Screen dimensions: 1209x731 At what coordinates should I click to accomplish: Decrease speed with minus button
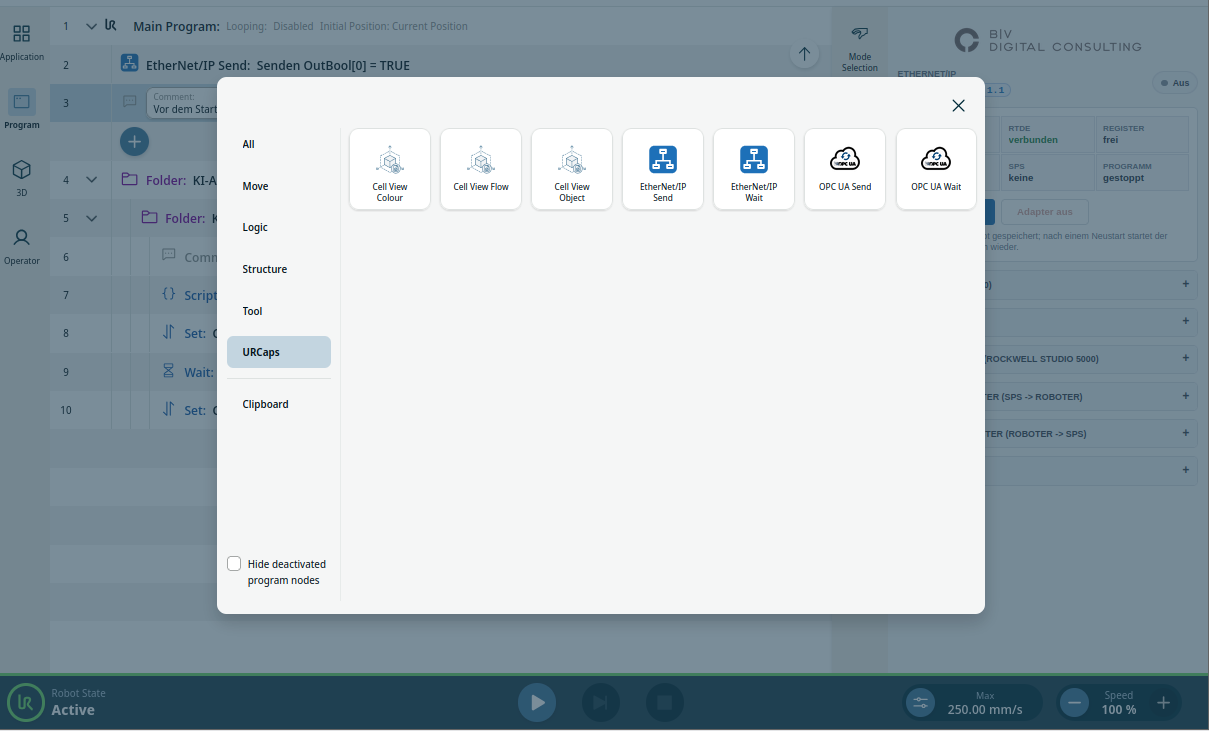coord(1075,703)
